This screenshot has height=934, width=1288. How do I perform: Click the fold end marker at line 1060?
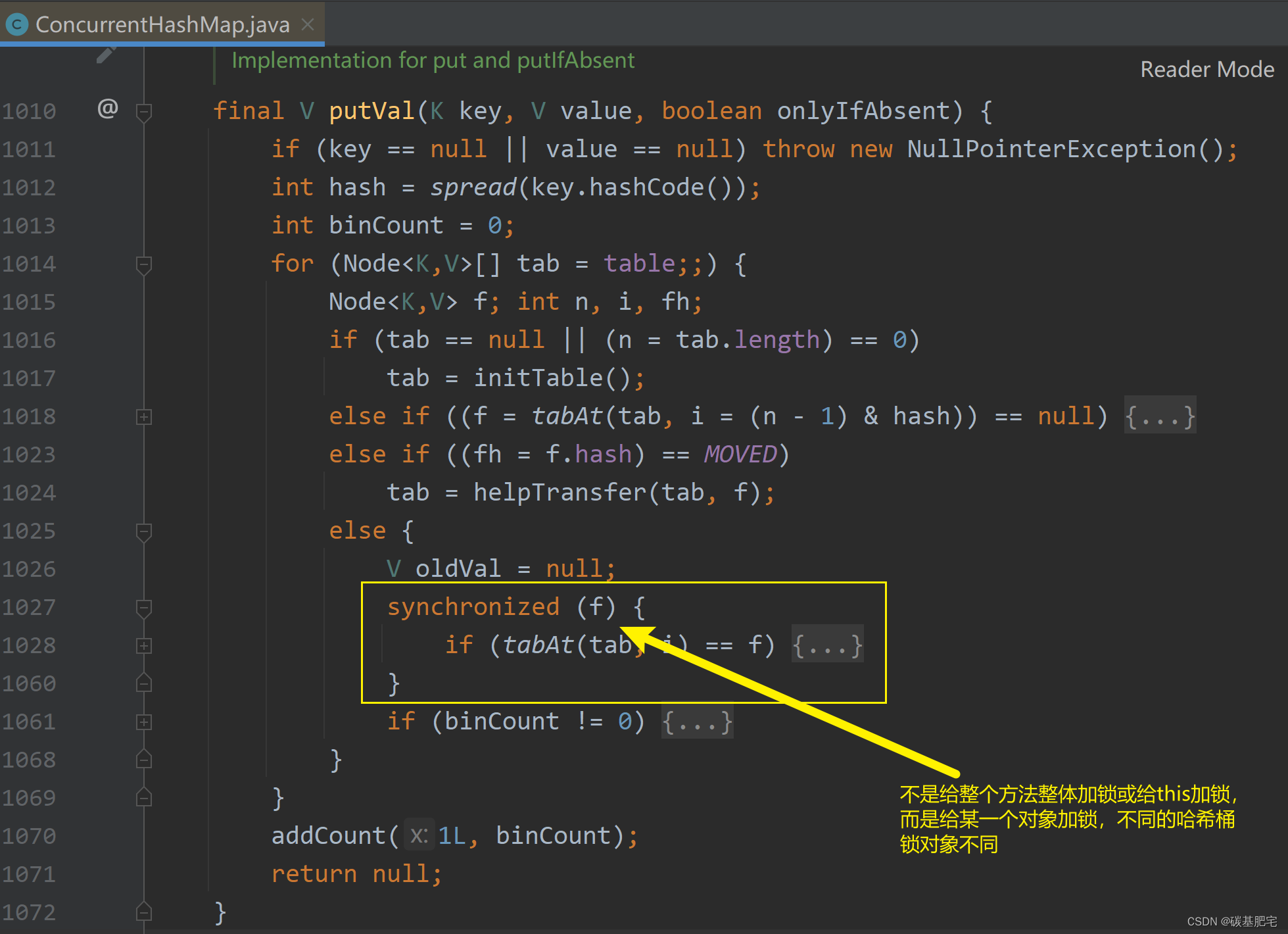point(144,684)
